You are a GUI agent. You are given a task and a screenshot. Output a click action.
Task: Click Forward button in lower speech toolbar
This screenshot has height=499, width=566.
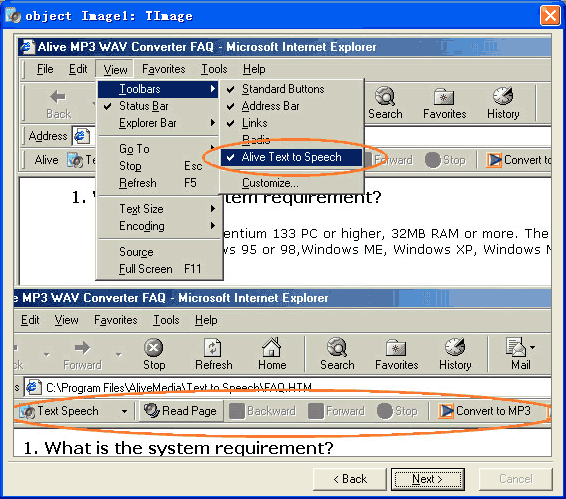[x=336, y=411]
